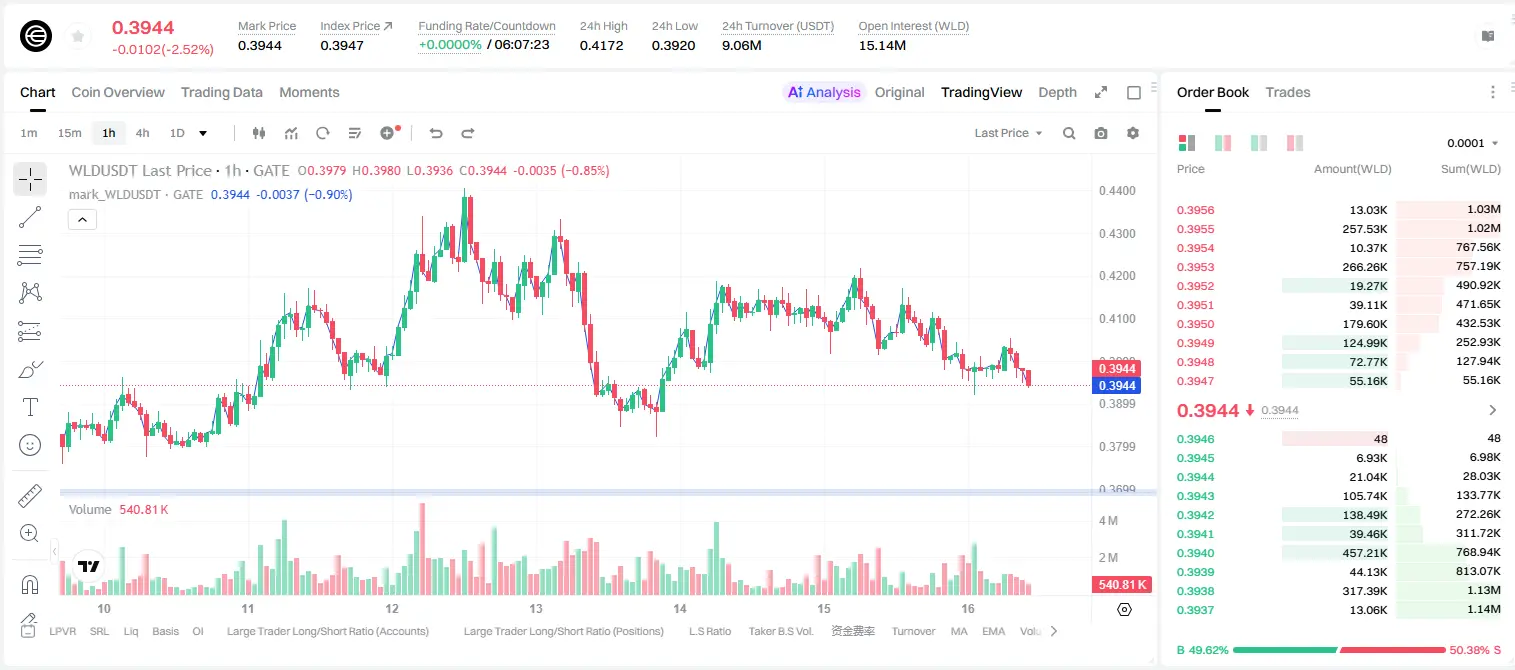Select the text annotation tool
The width and height of the screenshot is (1515, 670).
pyautogui.click(x=30, y=407)
